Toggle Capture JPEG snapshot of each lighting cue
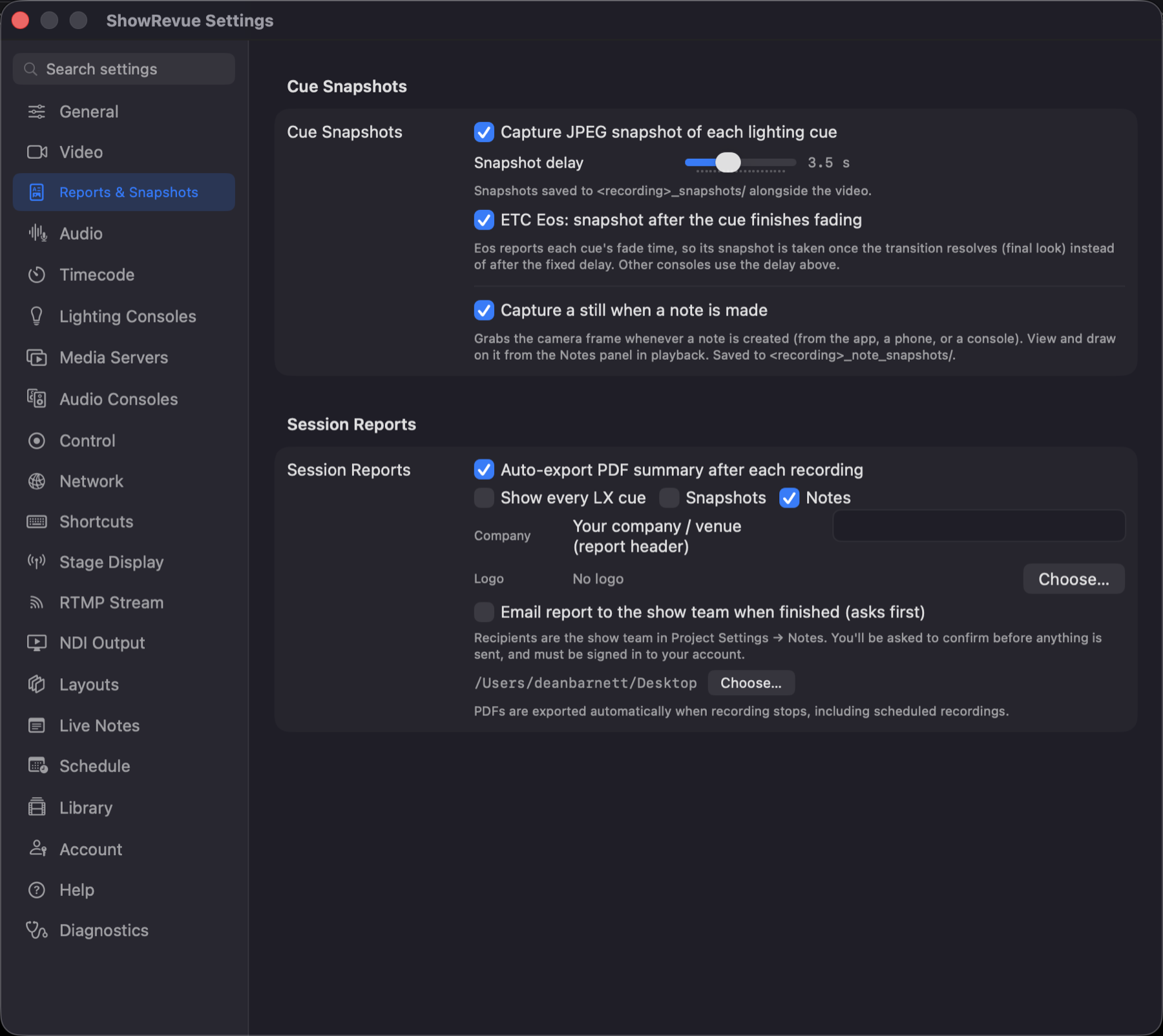 click(484, 132)
